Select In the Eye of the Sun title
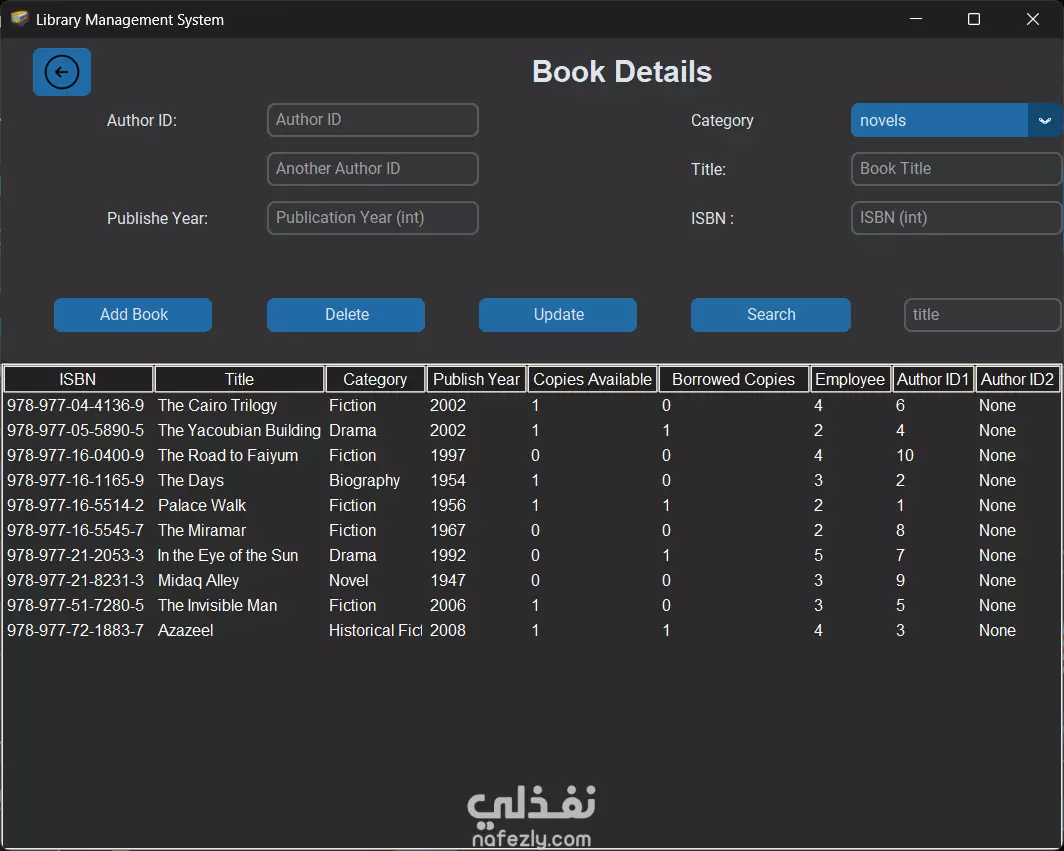This screenshot has width=1064, height=851. pyautogui.click(x=228, y=556)
